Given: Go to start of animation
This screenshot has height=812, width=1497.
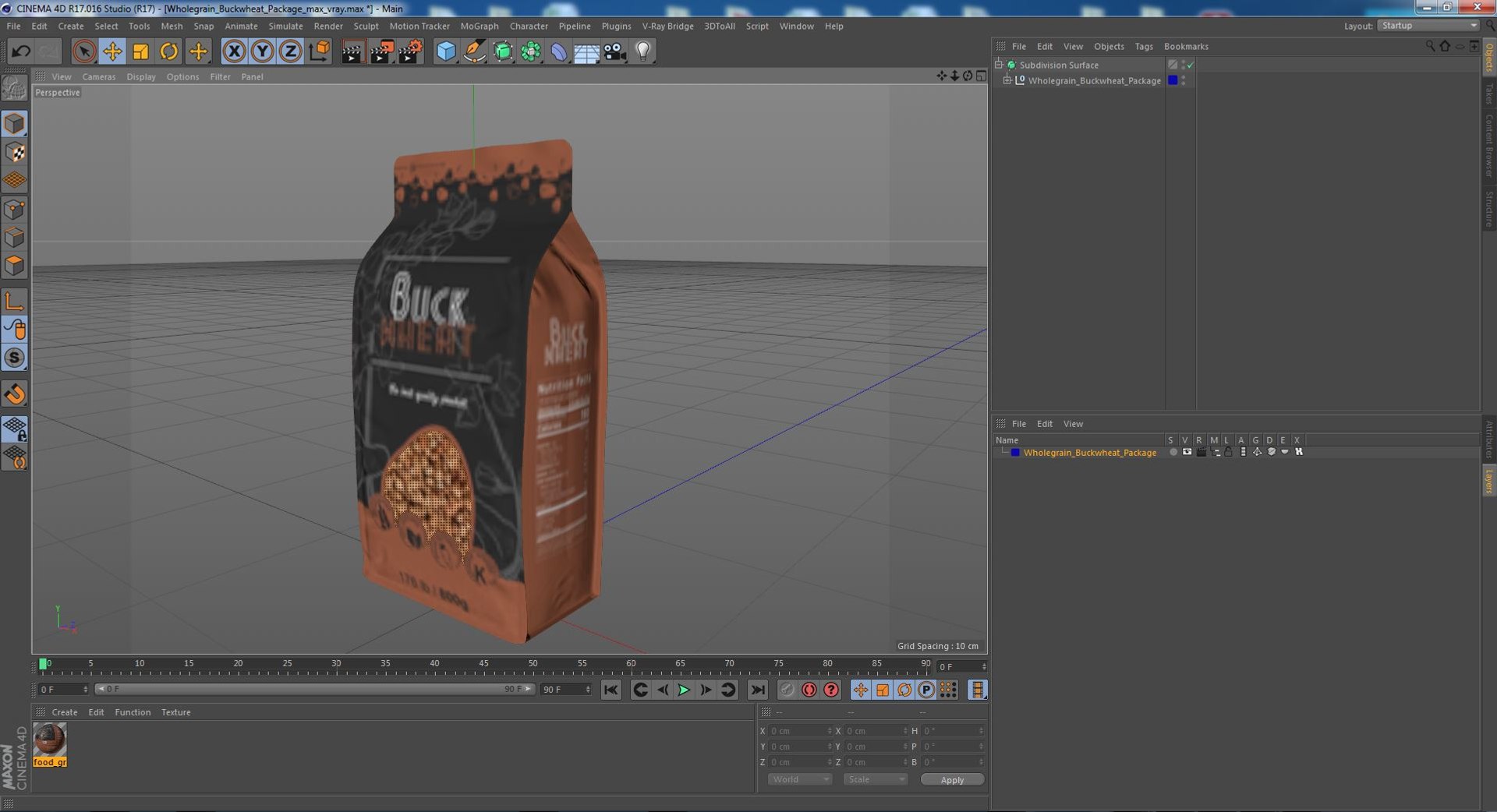Looking at the screenshot, I should [610, 690].
